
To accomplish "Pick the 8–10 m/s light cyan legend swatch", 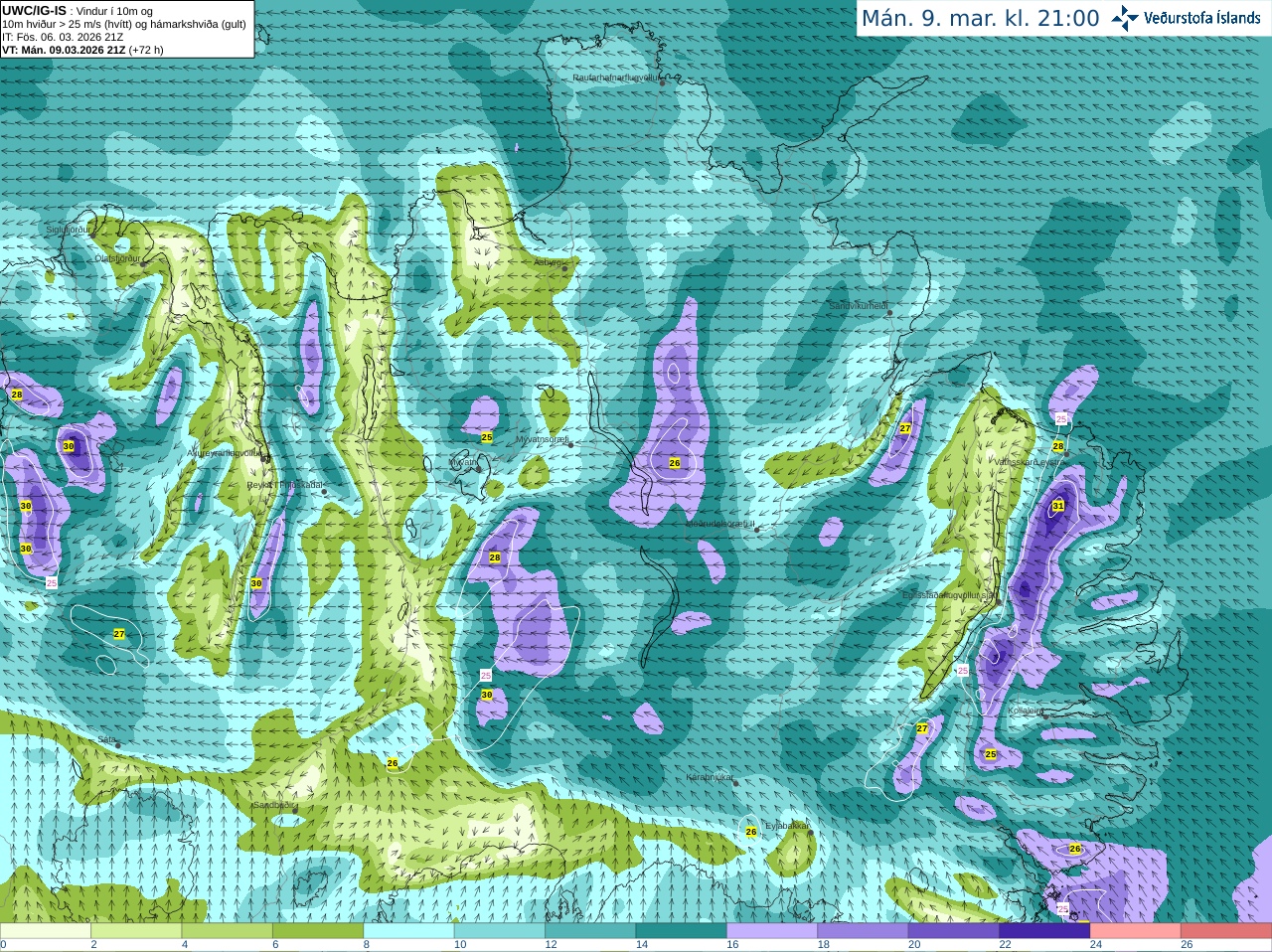I will tap(409, 931).
